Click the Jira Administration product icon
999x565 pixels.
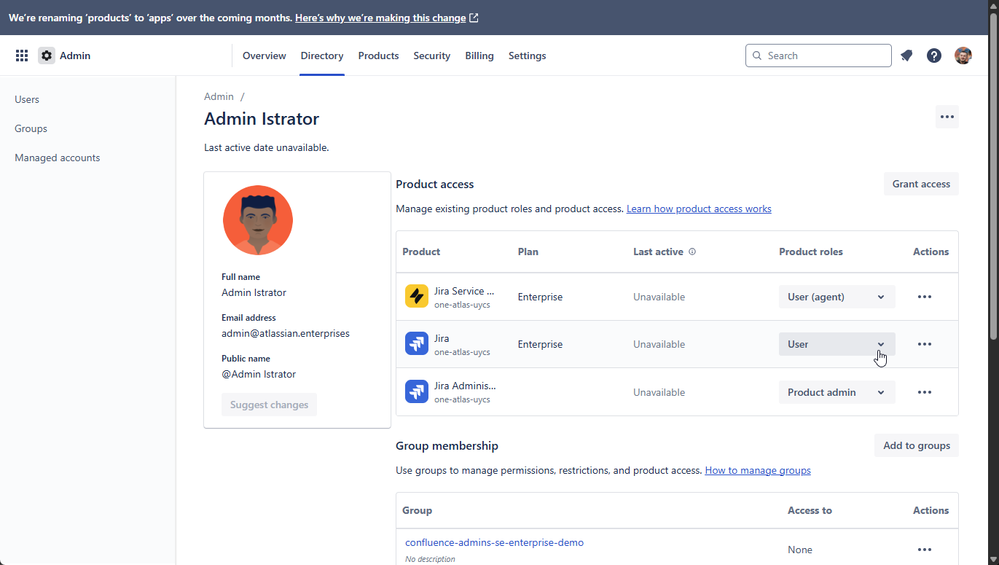point(417,392)
